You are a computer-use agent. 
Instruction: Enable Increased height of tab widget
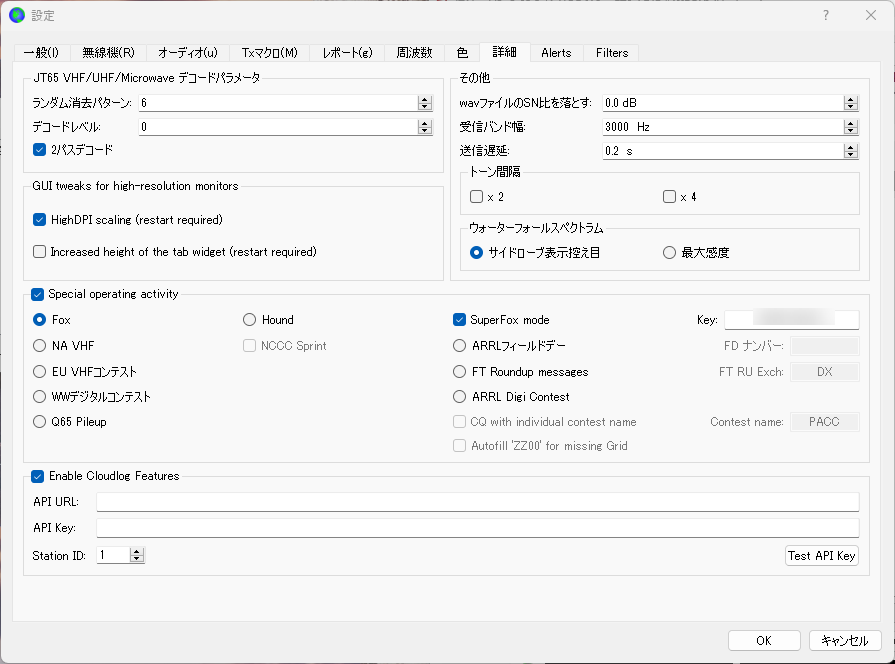point(39,252)
